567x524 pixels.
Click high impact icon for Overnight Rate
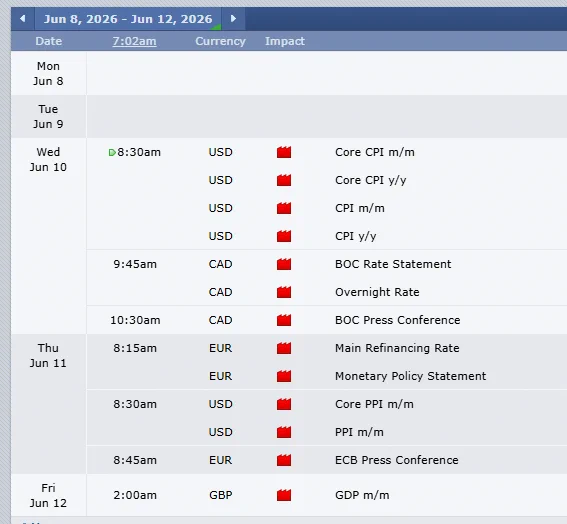(284, 292)
